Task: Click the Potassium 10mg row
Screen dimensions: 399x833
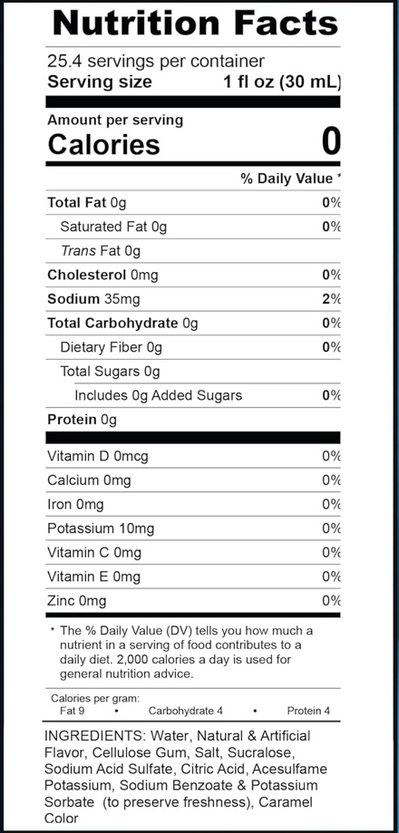Action: 193,529
